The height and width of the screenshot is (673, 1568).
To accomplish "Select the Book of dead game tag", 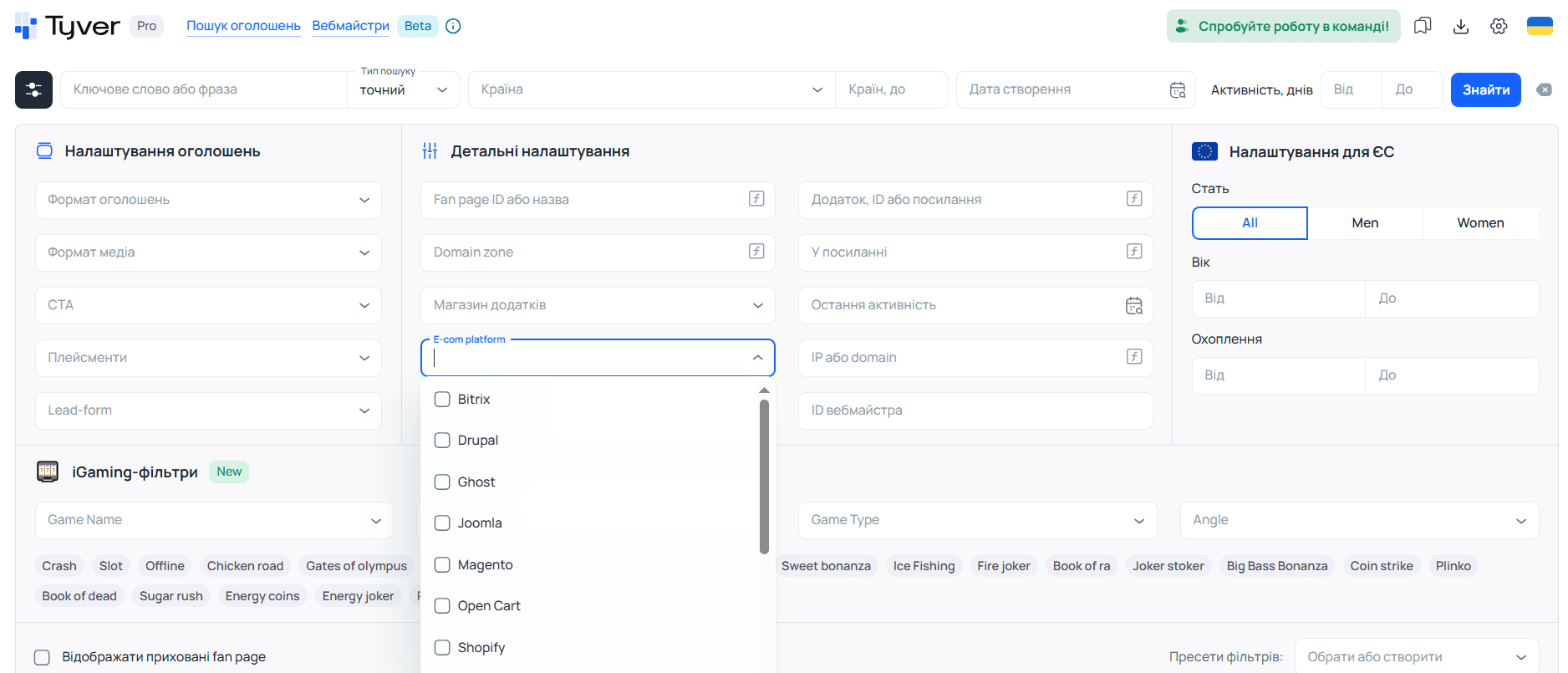I will [79, 596].
